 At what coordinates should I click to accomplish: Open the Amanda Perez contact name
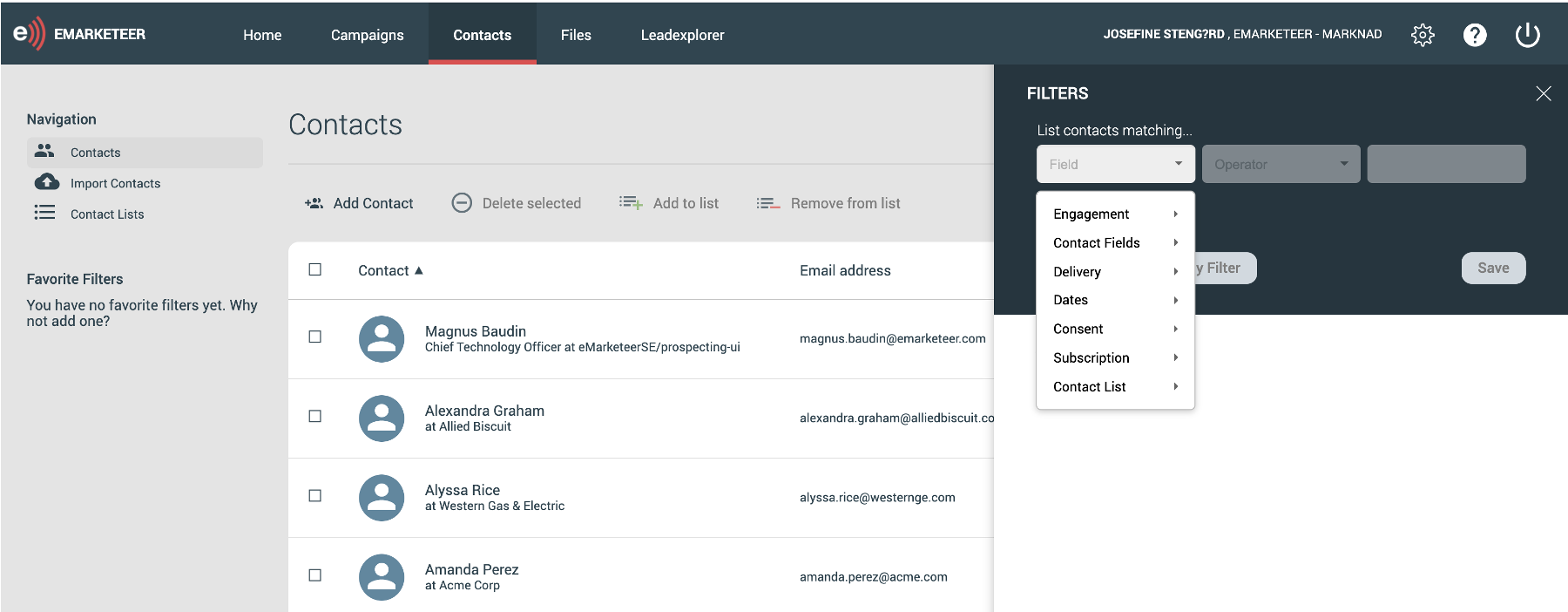(x=472, y=569)
